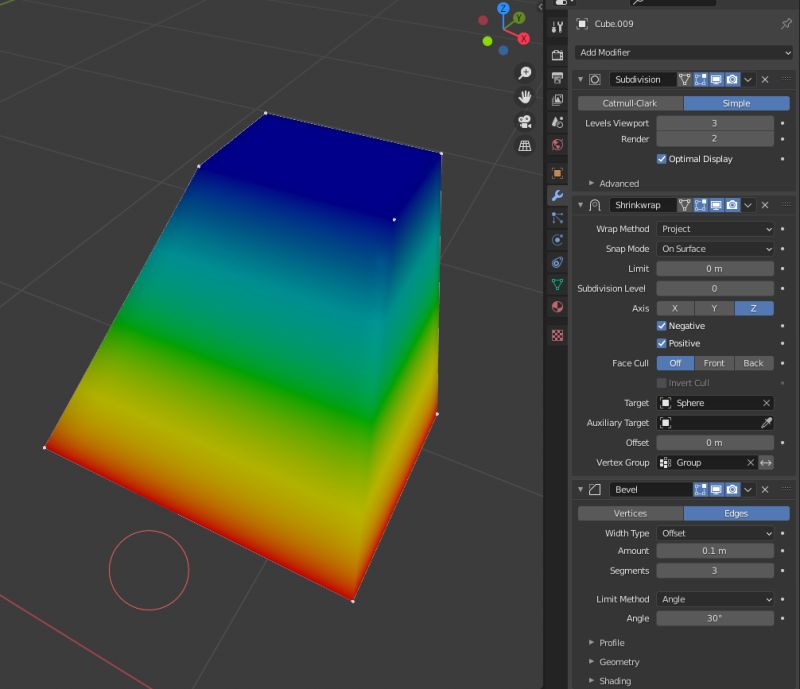Screen dimensions: 800x689
Task: Disable Optimal Display in Subdivision modifier
Action: coord(661,158)
